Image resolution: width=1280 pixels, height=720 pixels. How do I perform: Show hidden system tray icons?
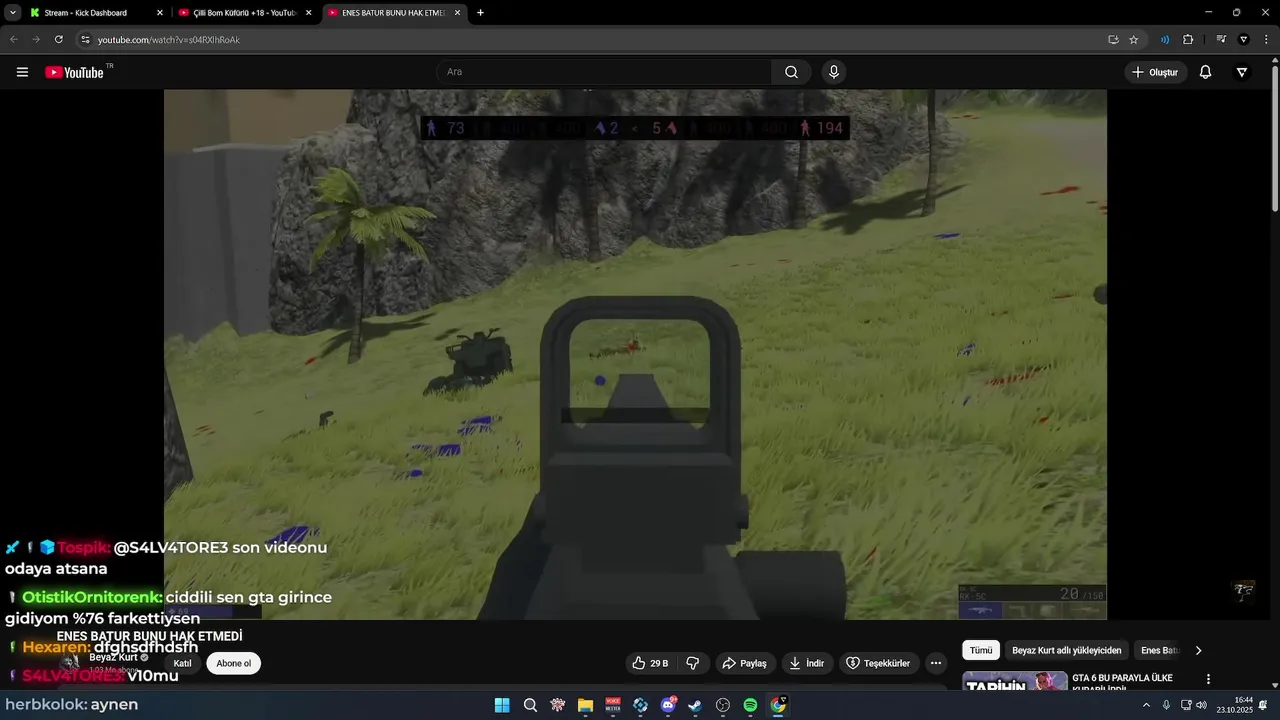pyautogui.click(x=1146, y=705)
